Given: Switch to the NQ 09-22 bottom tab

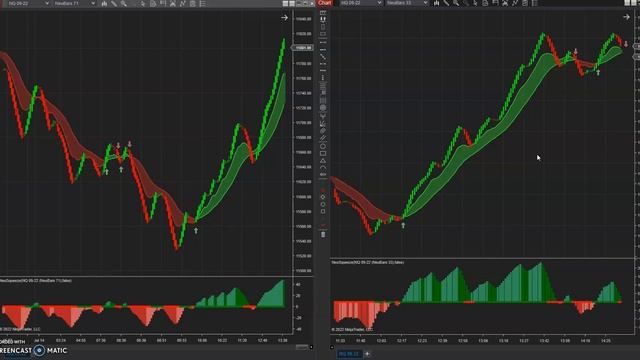Looking at the screenshot, I should 349,354.
